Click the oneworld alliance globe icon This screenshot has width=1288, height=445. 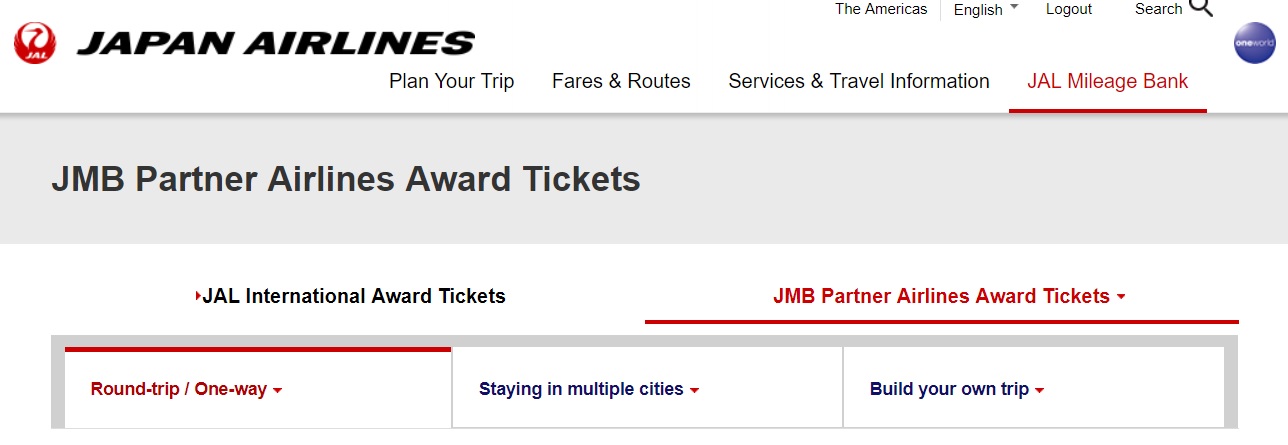tap(1254, 43)
